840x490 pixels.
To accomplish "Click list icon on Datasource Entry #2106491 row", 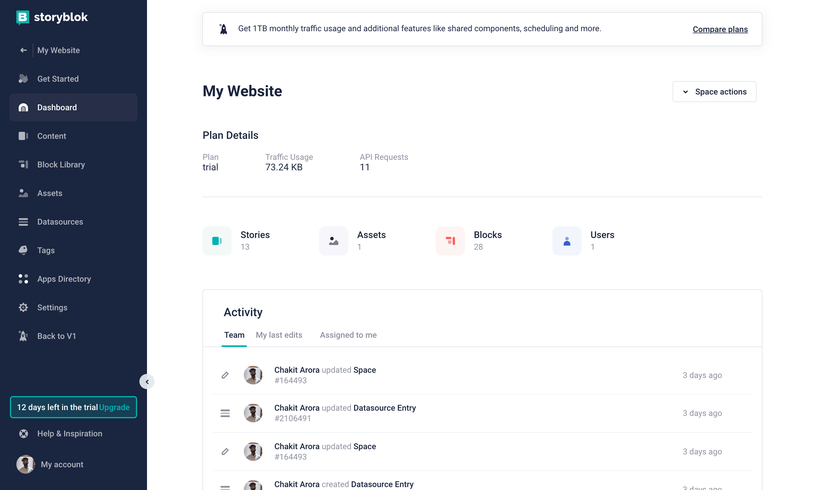I will (225, 413).
